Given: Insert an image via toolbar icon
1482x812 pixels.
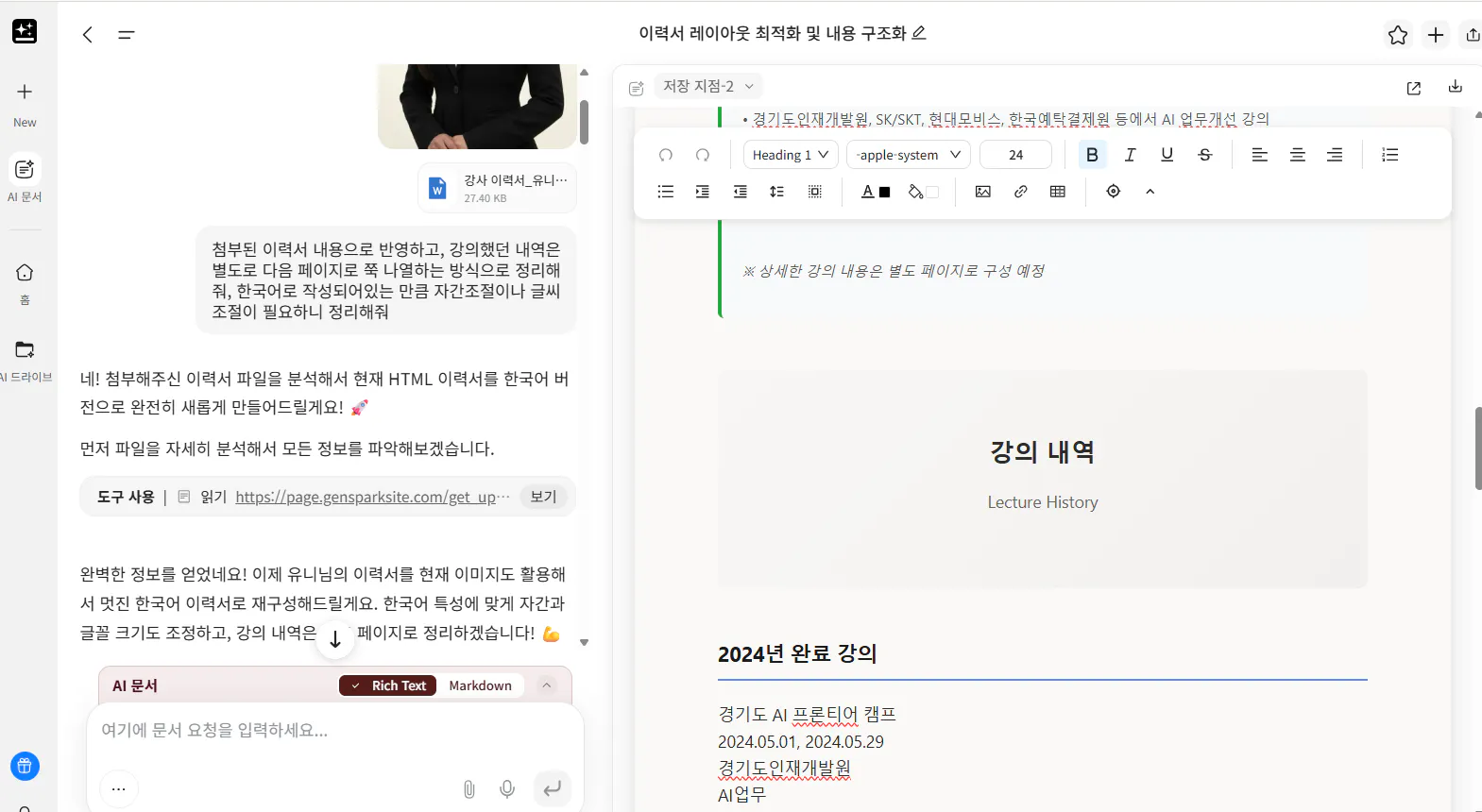Looking at the screenshot, I should click(x=983, y=192).
